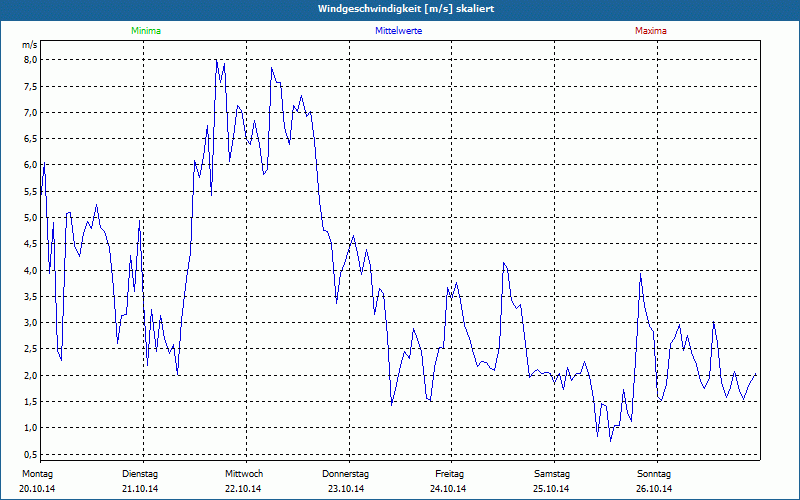Click the 8,0 m/s peak of the curve
The image size is (800, 500).
pyautogui.click(x=216, y=60)
